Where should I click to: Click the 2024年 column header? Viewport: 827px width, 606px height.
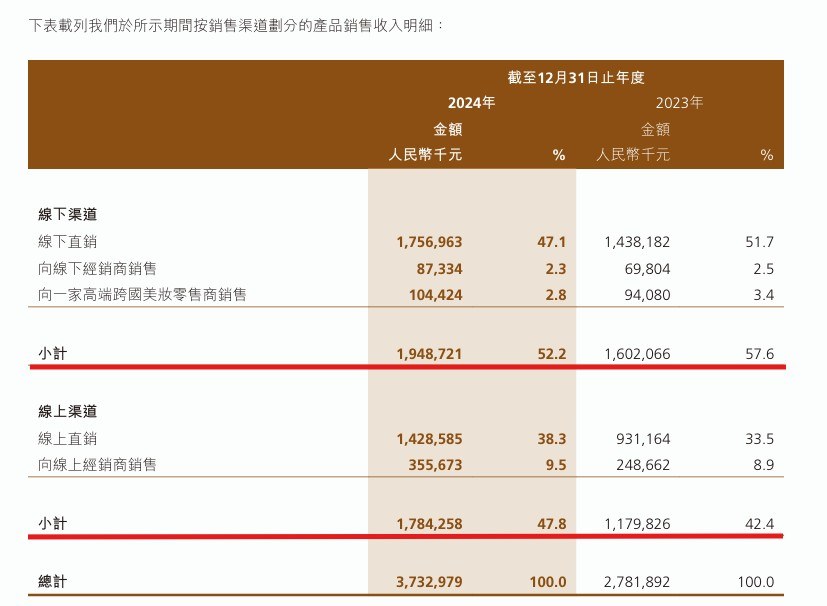click(x=471, y=102)
